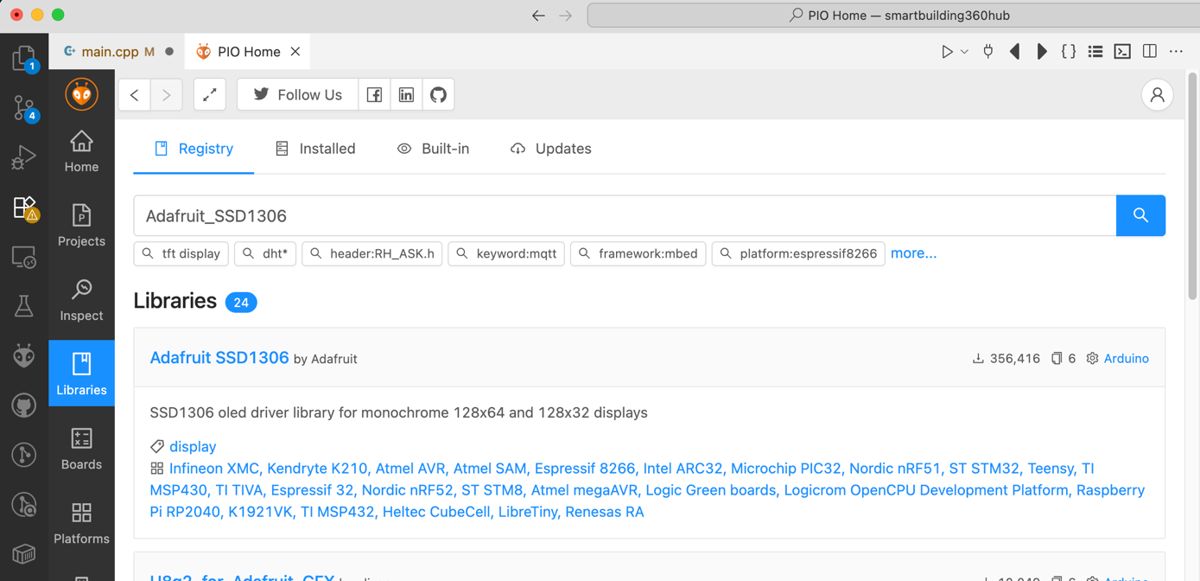Apply 'keyword:mqtt' search example
The width and height of the screenshot is (1200, 581).
coord(506,254)
